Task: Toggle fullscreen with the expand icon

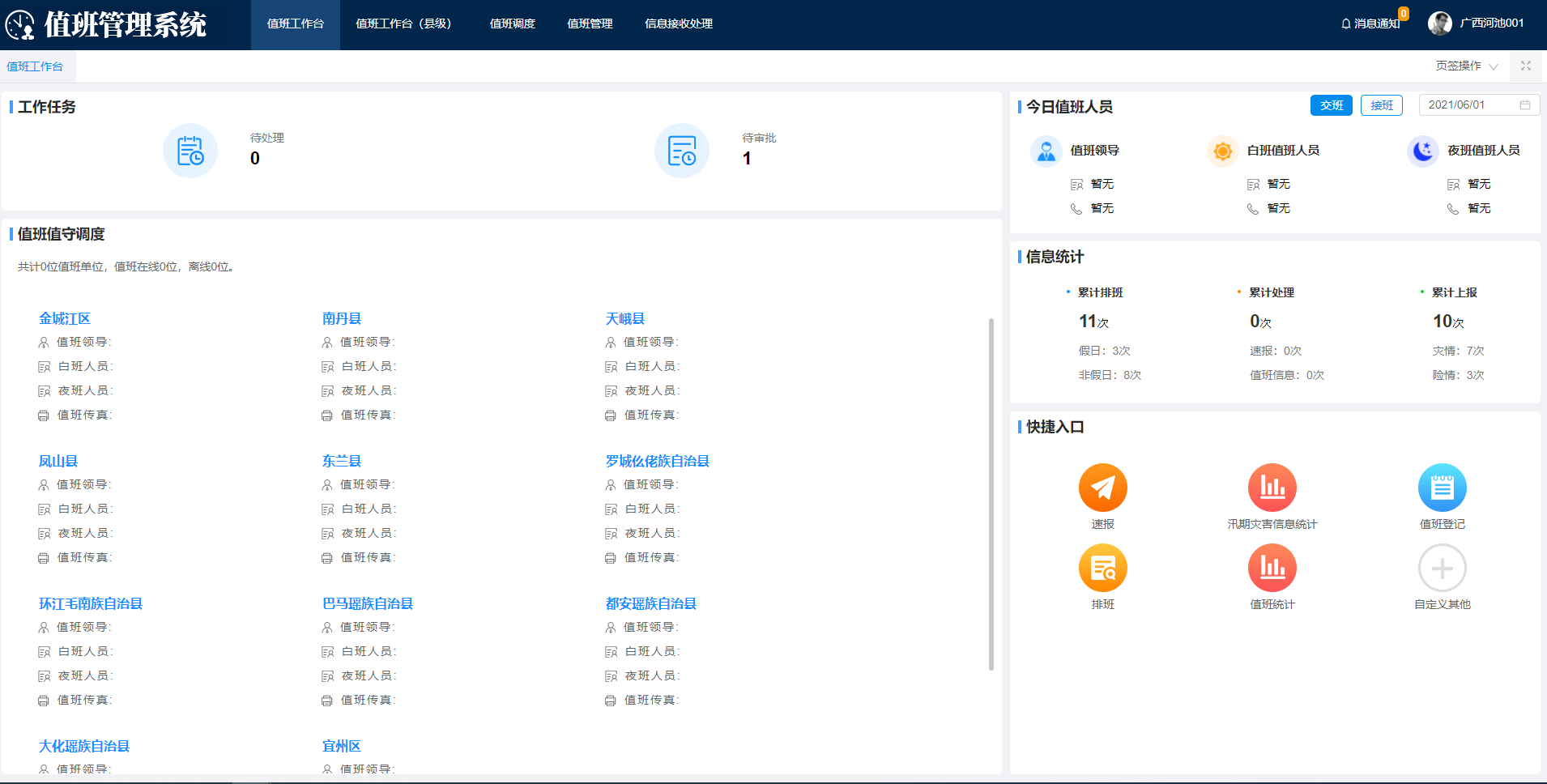Action: click(x=1526, y=66)
